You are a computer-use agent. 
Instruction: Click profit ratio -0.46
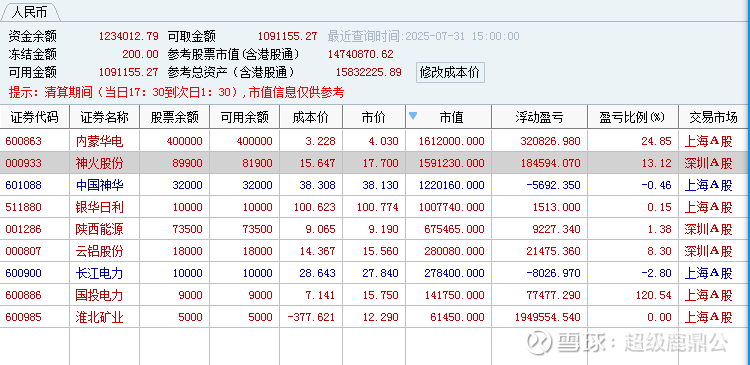pos(656,185)
